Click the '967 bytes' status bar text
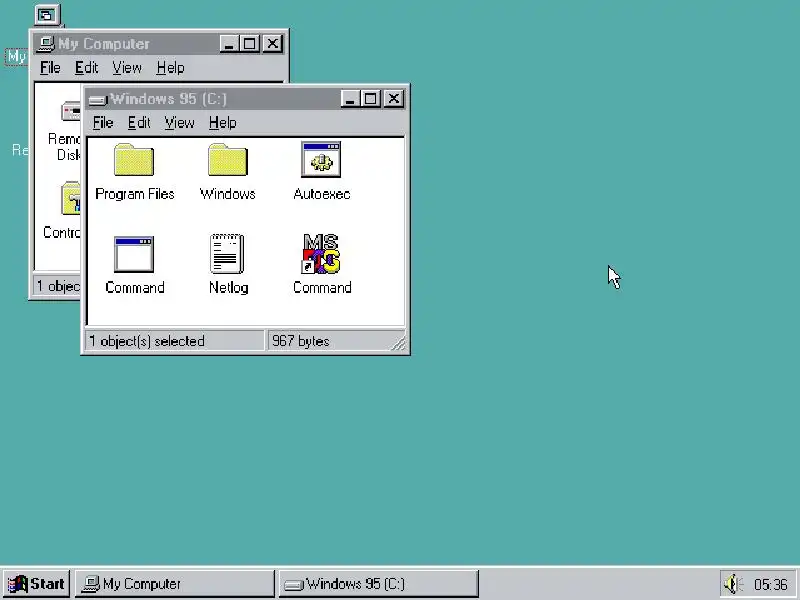The image size is (800, 600). [301, 341]
